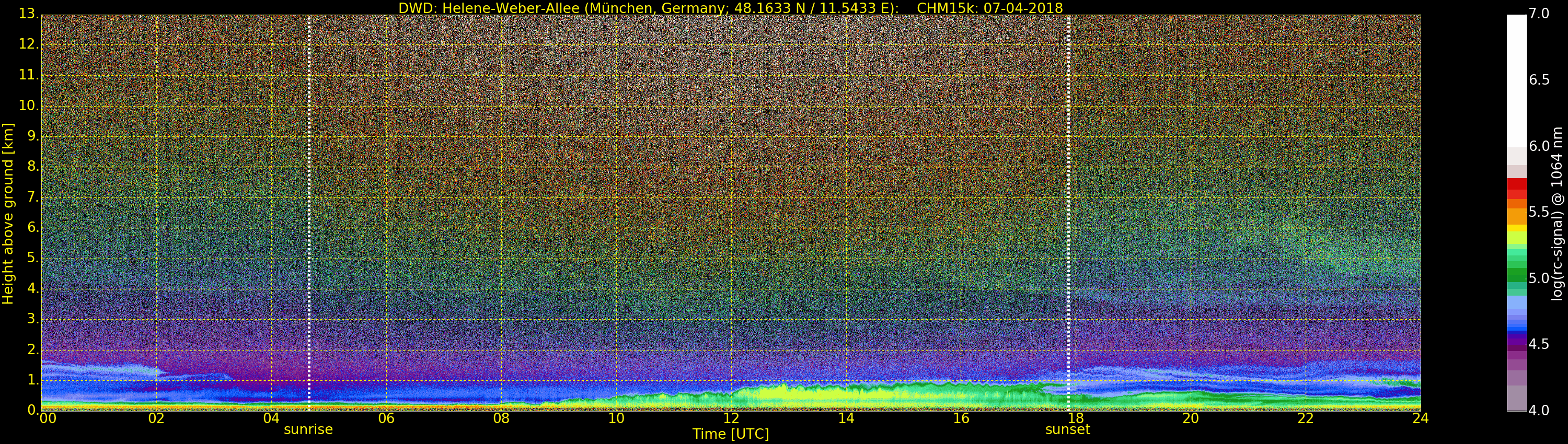Click the plot title naming Helene-Weber-Allee München
Image resolution: width=1568 pixels, height=444 pixels.
731,8
